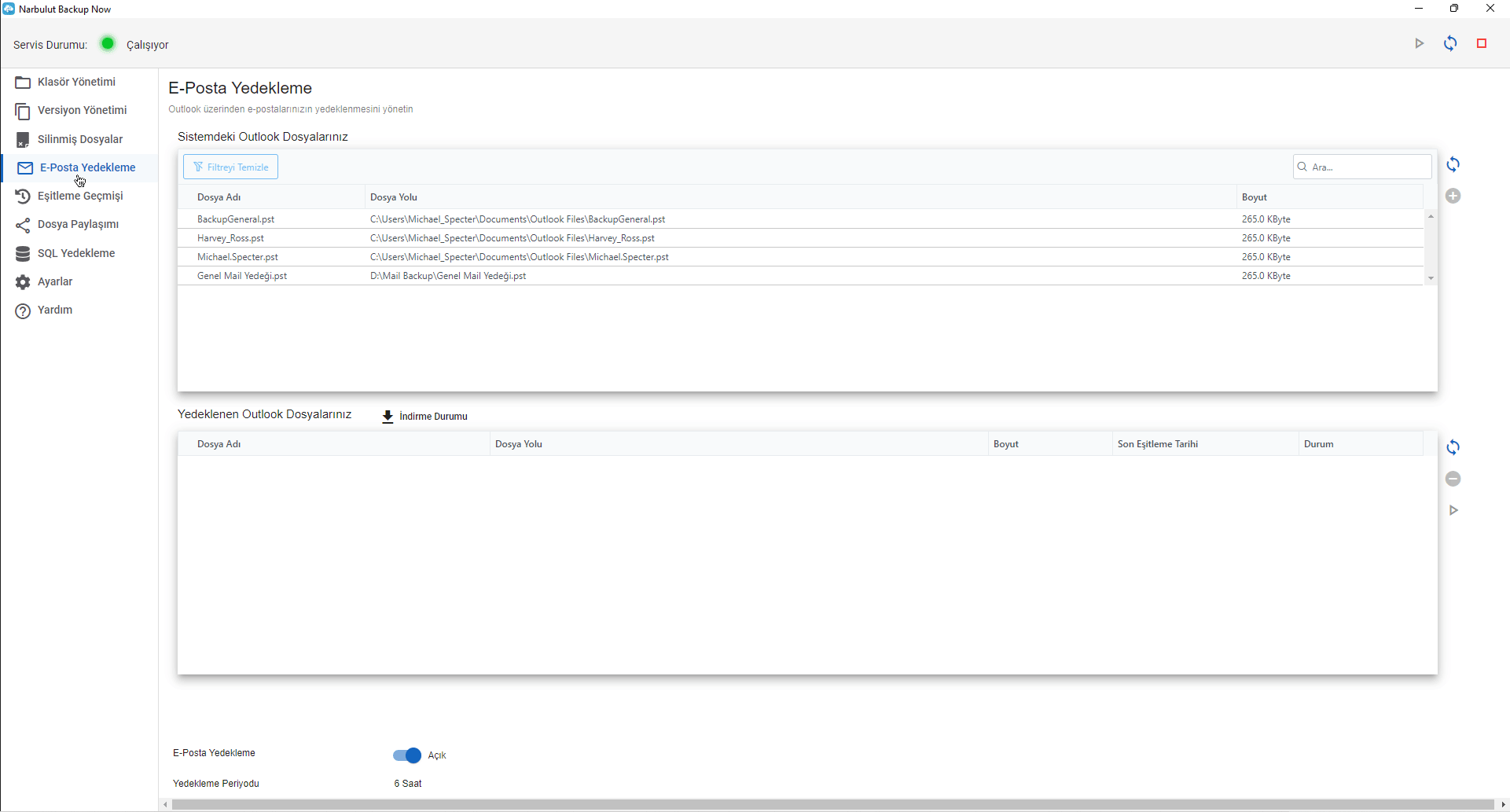The height and width of the screenshot is (812, 1510).
Task: Start backup with play icon beside lower table
Action: click(1453, 510)
